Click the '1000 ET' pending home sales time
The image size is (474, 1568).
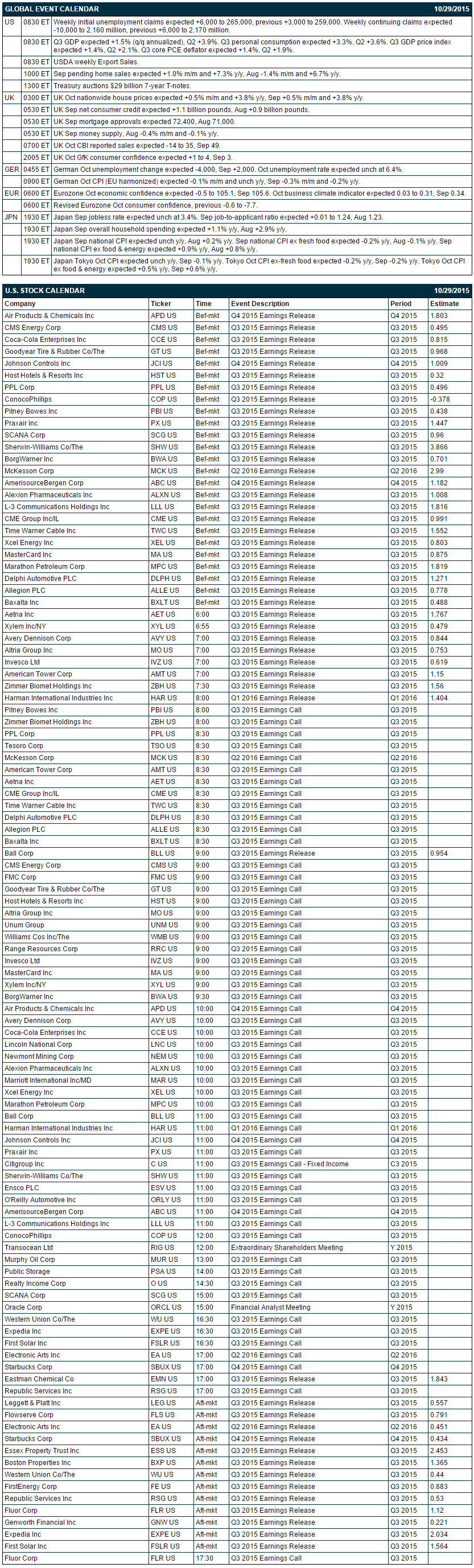tap(36, 75)
